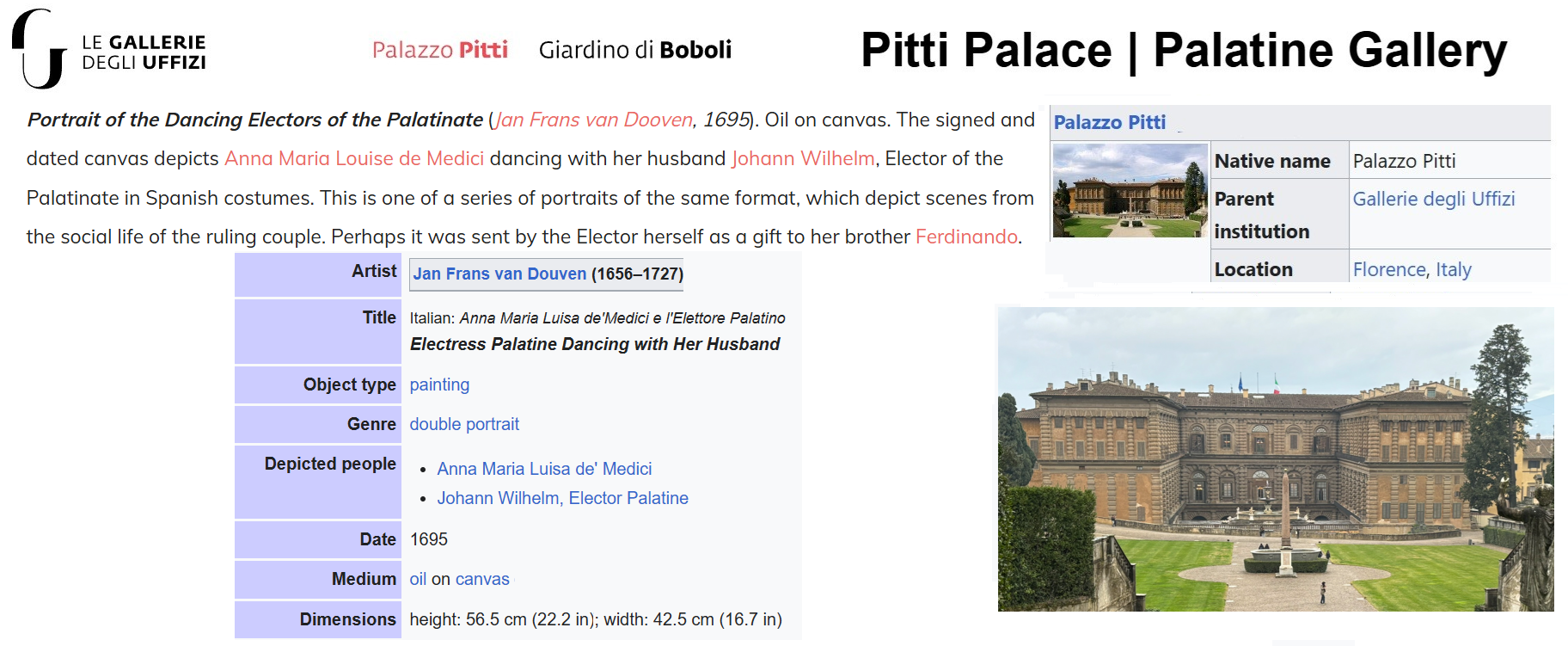The height and width of the screenshot is (646, 1568).
Task: Open the Palazzo Pitti navigation tab
Action: click(439, 50)
